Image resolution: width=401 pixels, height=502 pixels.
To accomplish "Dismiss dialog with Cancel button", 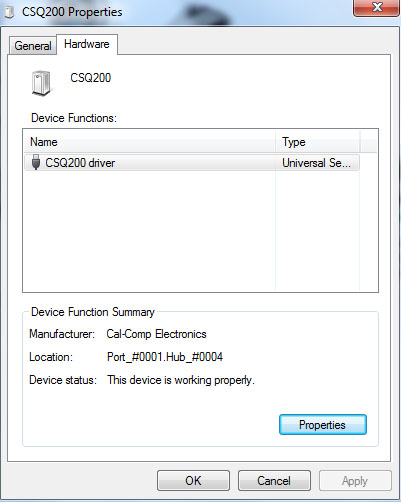I will [274, 481].
